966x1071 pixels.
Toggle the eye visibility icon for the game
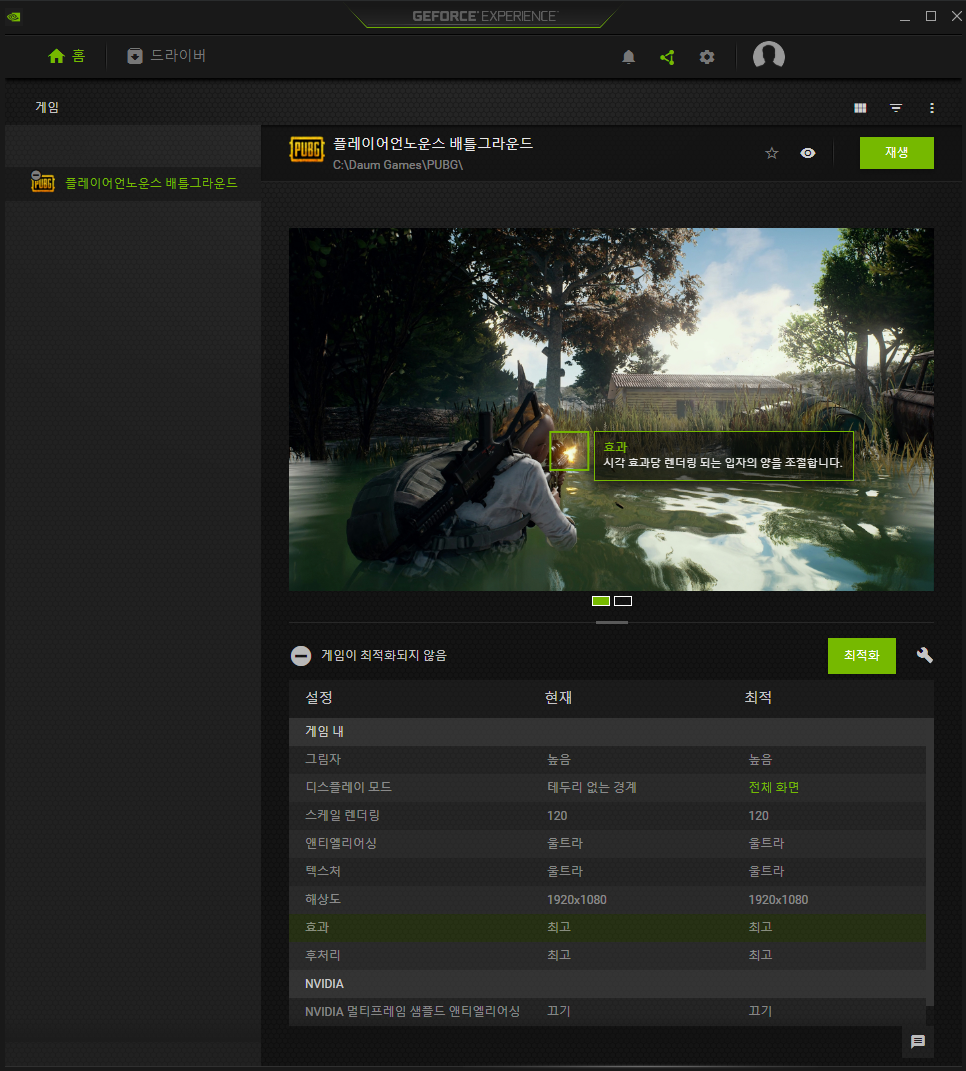click(808, 153)
